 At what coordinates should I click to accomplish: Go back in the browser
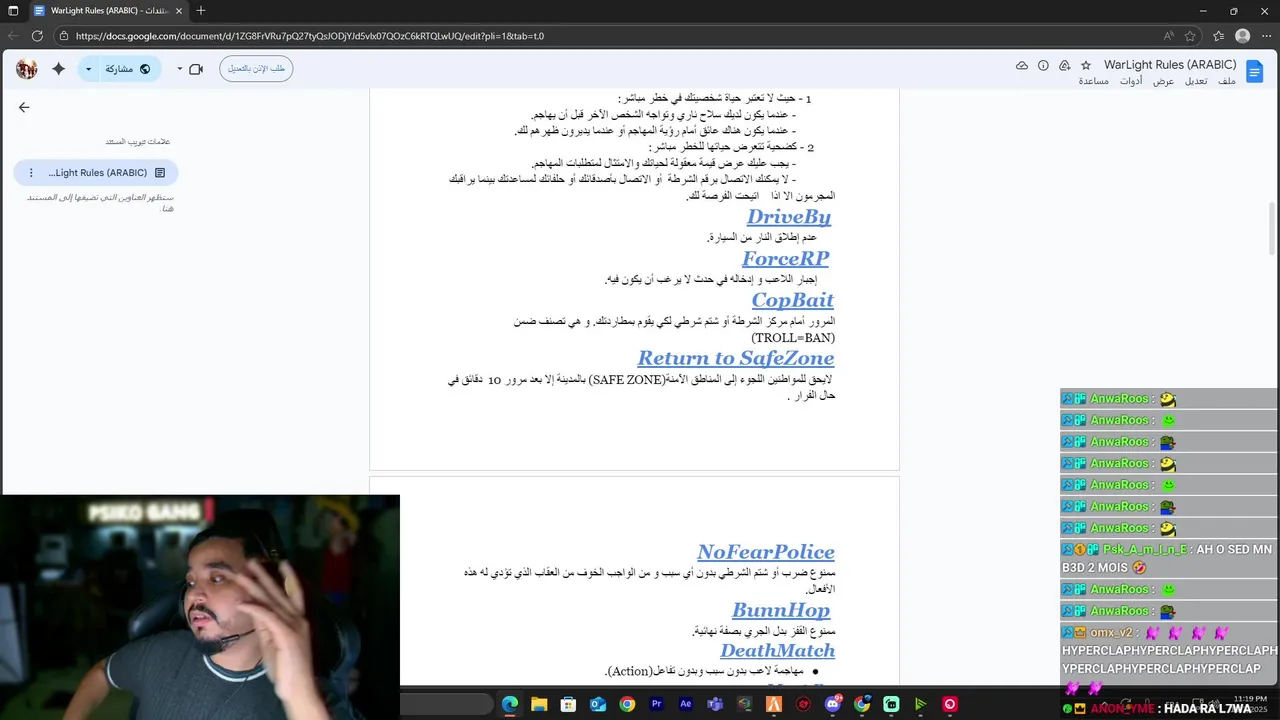13,36
